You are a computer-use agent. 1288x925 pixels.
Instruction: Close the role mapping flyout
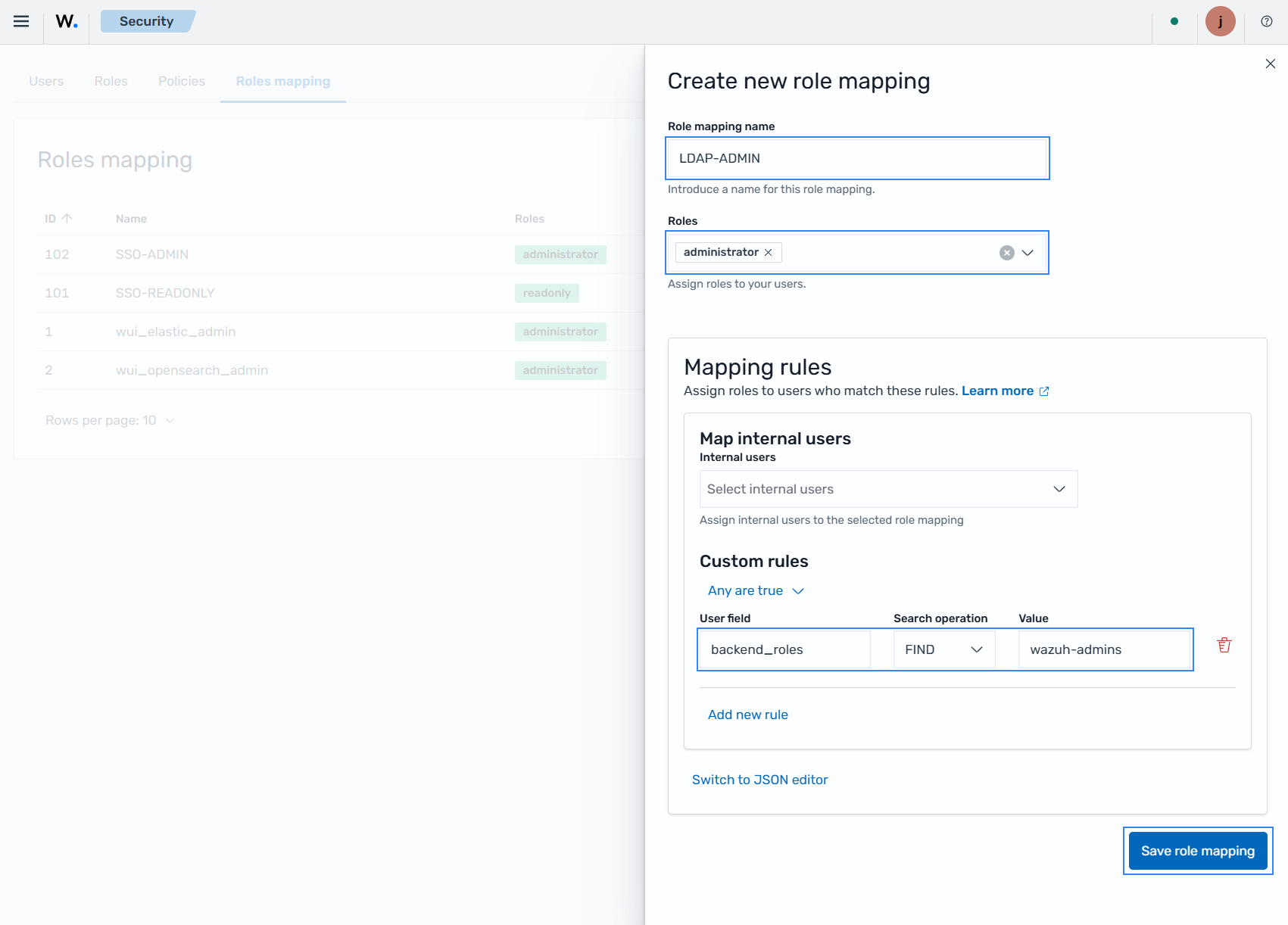1271,64
